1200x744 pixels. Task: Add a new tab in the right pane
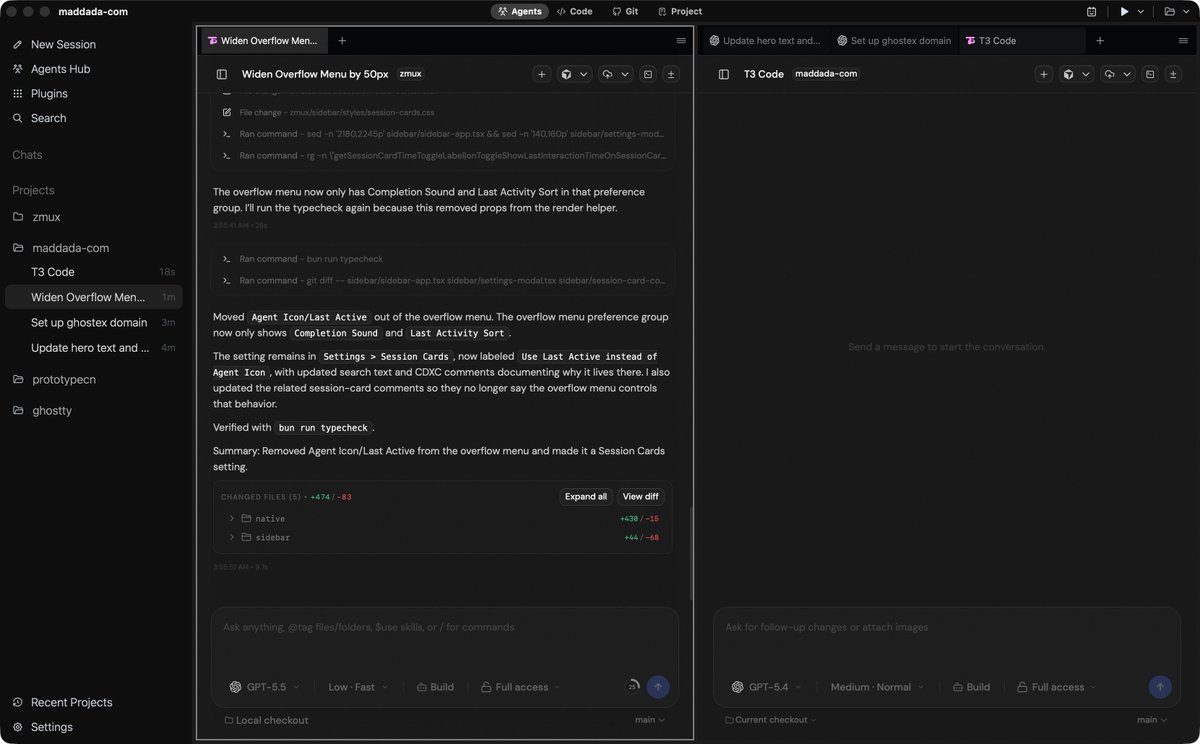1100,41
